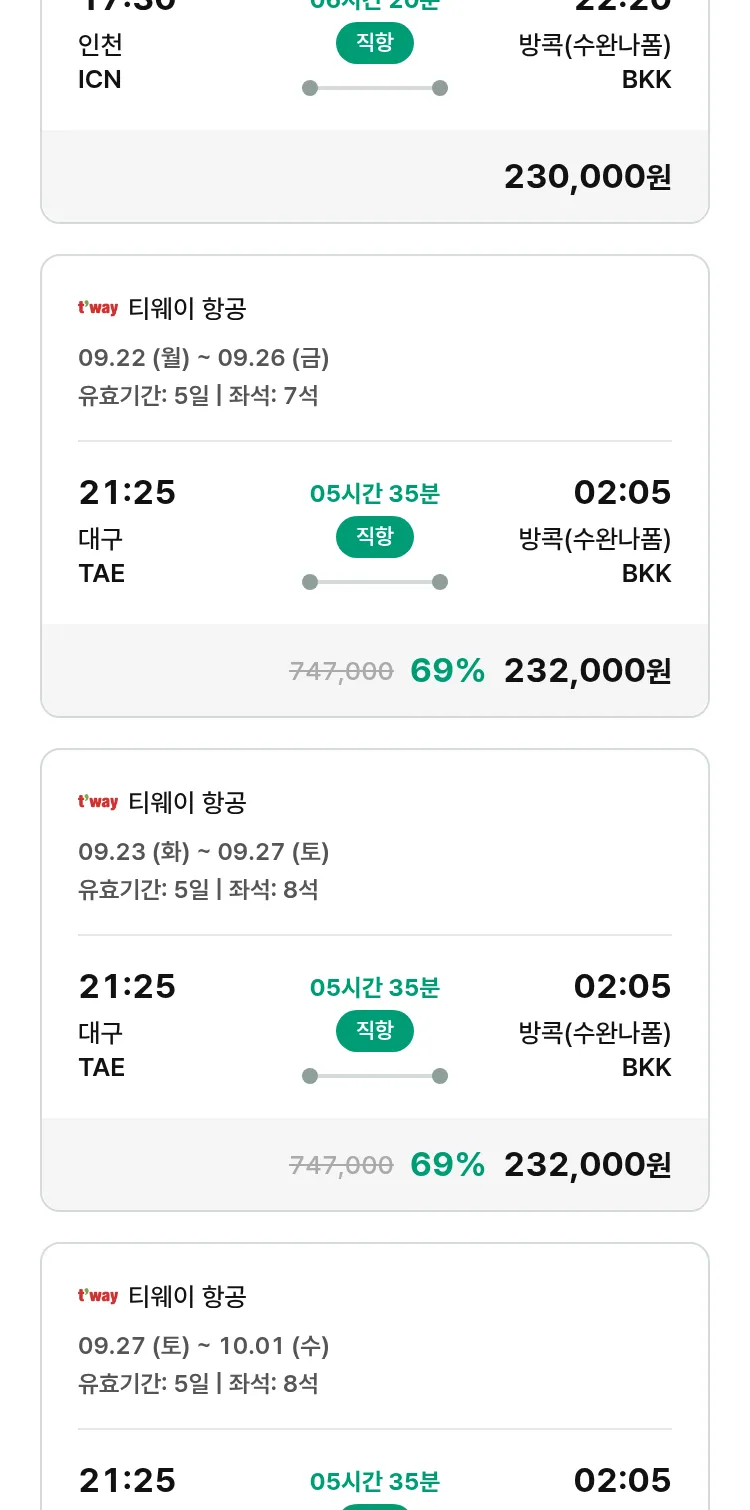Click the 직항 badge on the 09.22 flight
Viewport: 750px width, 1510px height.
pos(374,537)
